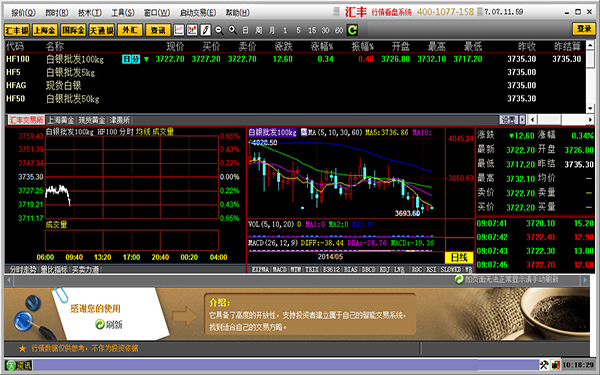Select the HF5 白银批发5kg row

[295, 72]
